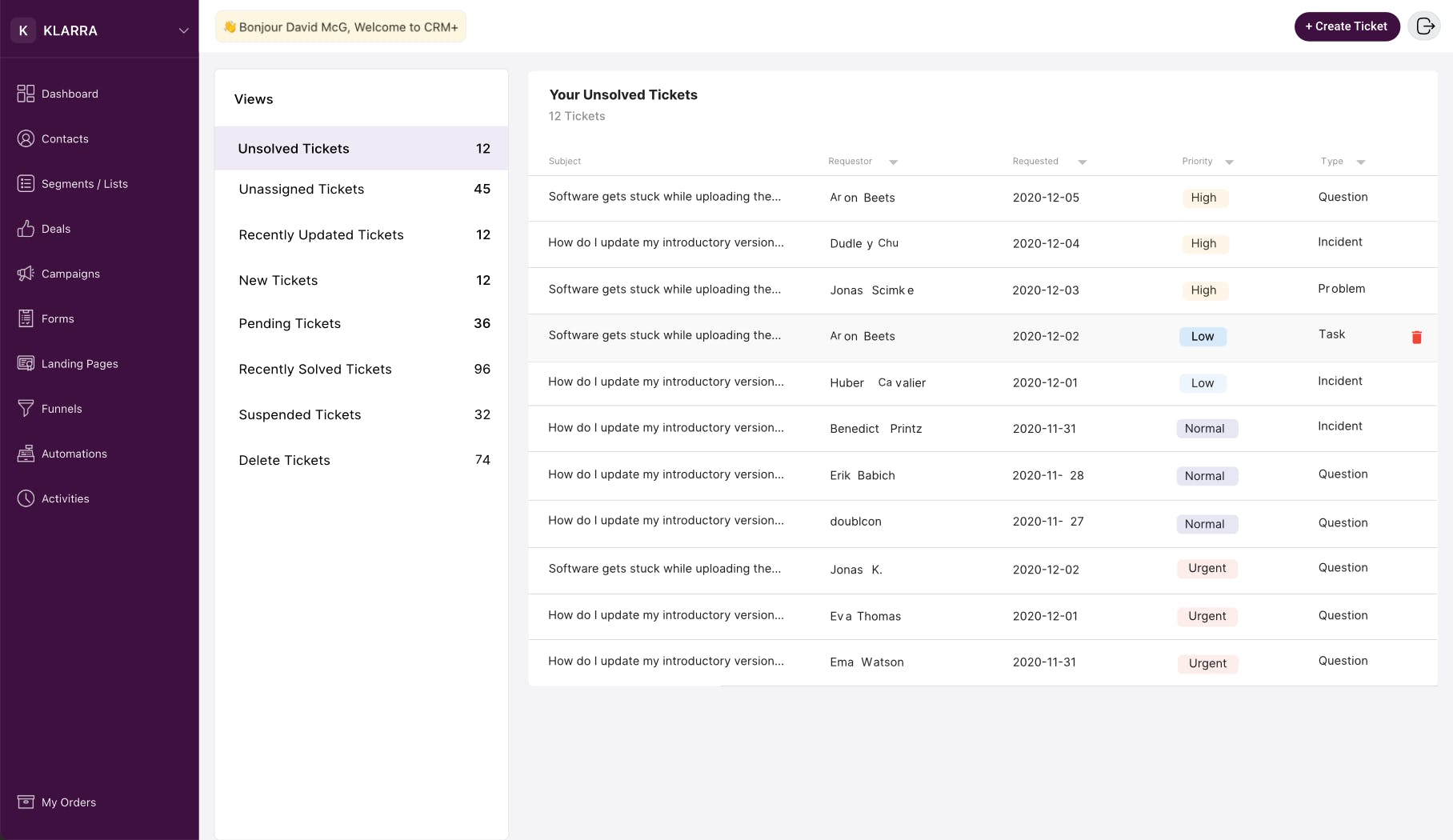Screen dimensions: 1453x840
Task: Open Campaigns megaphone icon
Action: 26,274
